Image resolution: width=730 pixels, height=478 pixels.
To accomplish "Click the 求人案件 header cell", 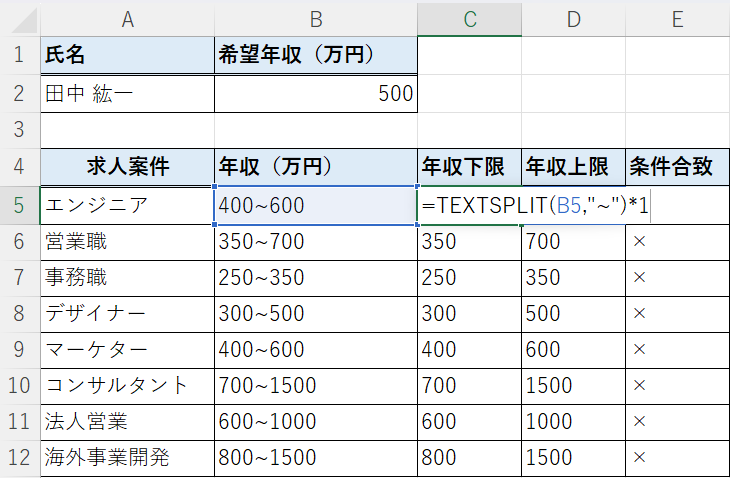I will [128, 167].
